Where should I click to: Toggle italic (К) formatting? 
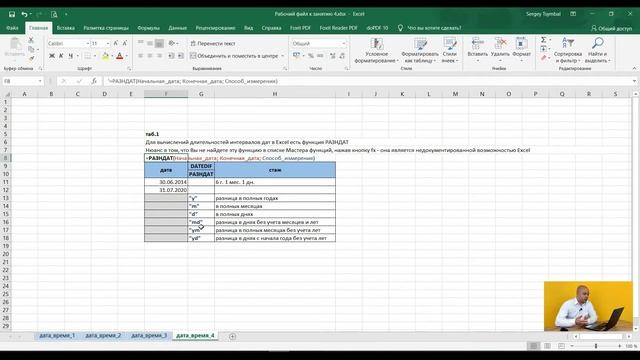(61, 56)
